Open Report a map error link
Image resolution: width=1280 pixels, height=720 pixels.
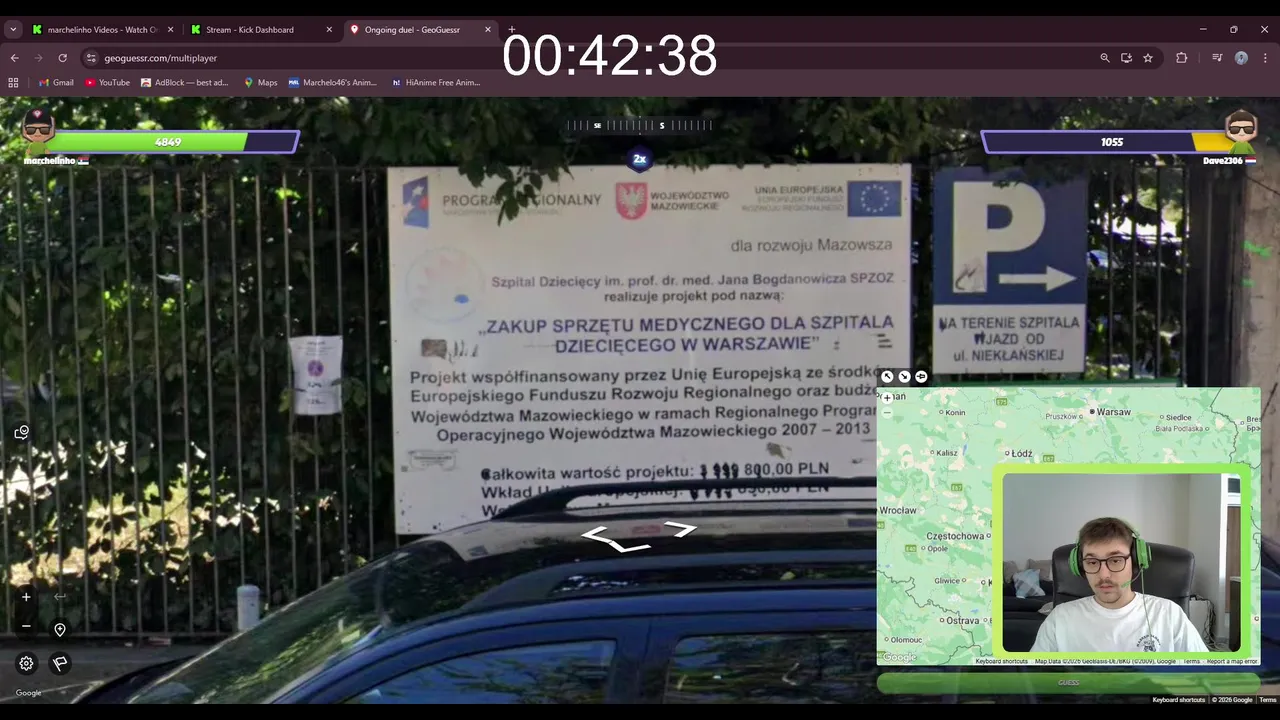point(1232,661)
